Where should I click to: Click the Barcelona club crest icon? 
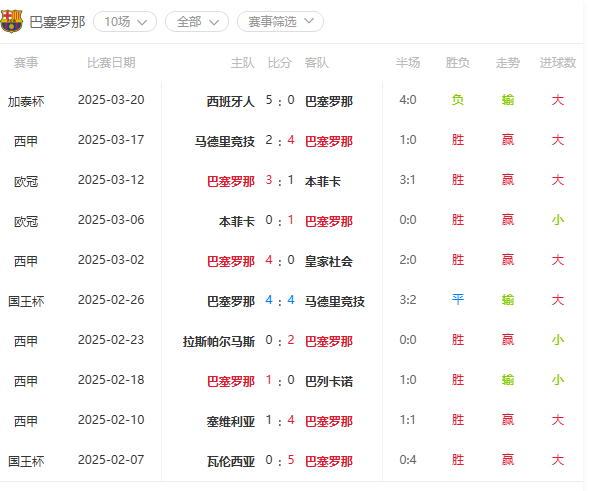[12, 21]
